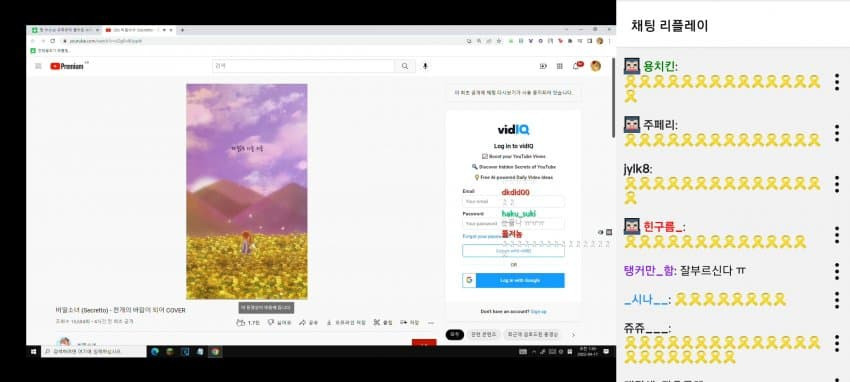Click the video title 비밀소녀 (Secretto) COVER
Screen dimensions: 850x382
[x=120, y=310]
